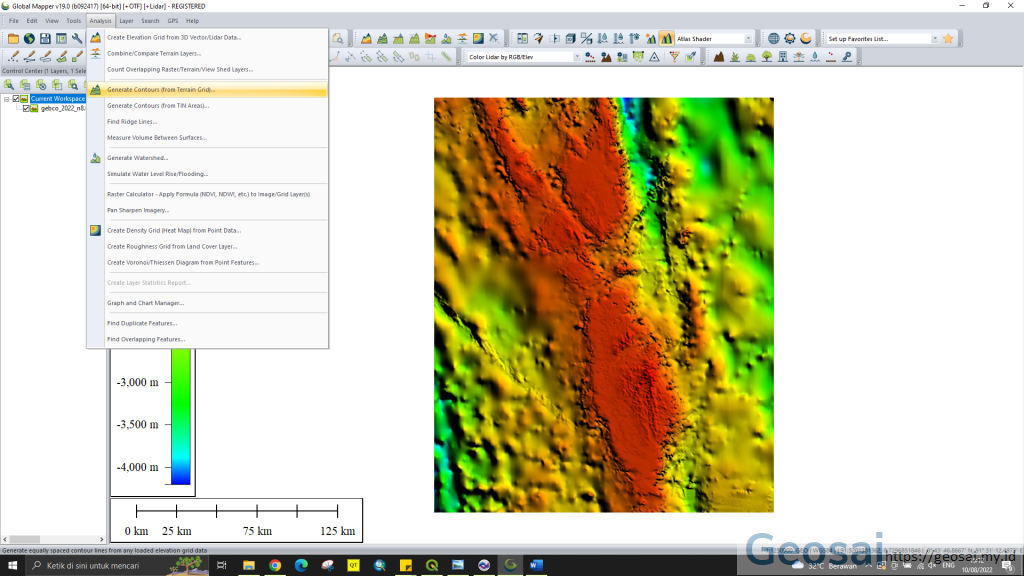Click the moon daylight-shading icon

click(806, 38)
